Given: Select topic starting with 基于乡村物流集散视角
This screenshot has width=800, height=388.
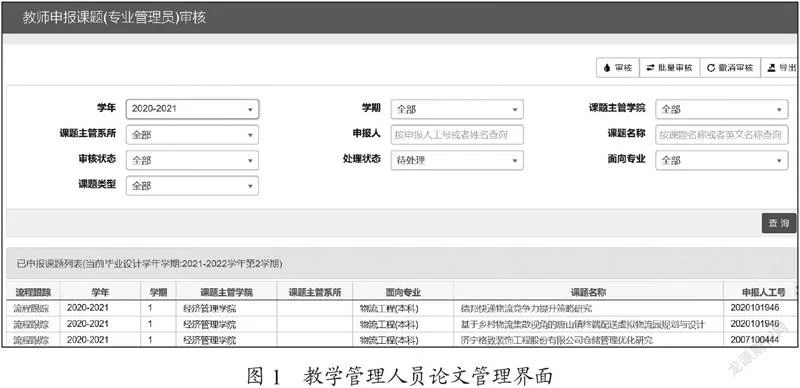Looking at the screenshot, I should pyautogui.click(x=582, y=324).
